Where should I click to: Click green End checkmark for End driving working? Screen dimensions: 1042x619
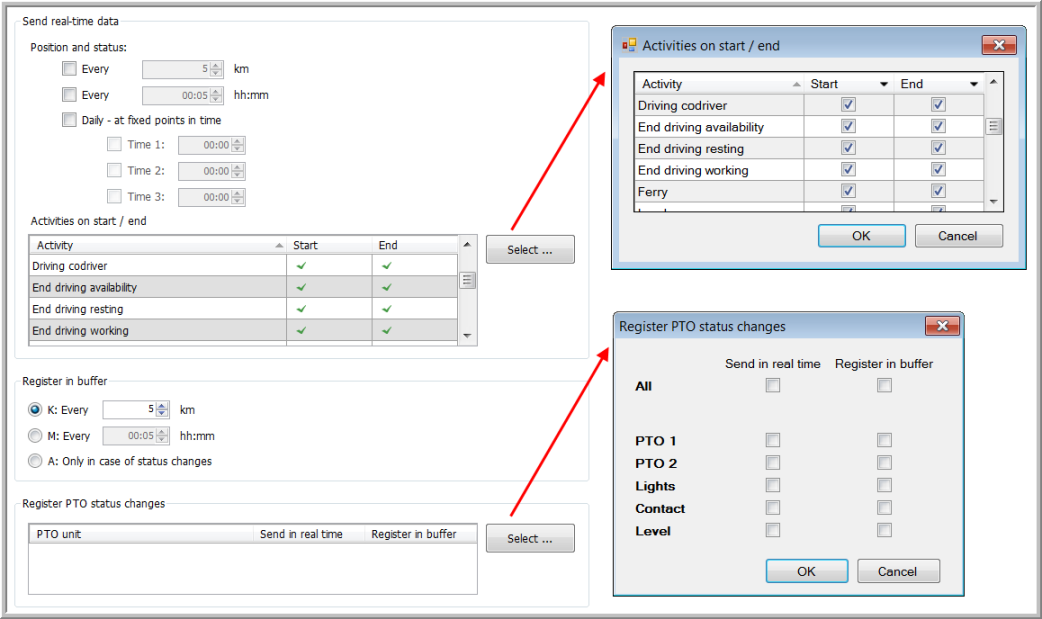386,331
